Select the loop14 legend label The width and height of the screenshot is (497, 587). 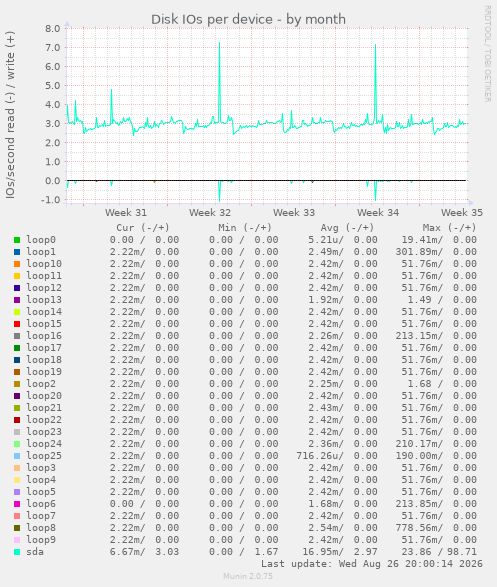coord(44,312)
